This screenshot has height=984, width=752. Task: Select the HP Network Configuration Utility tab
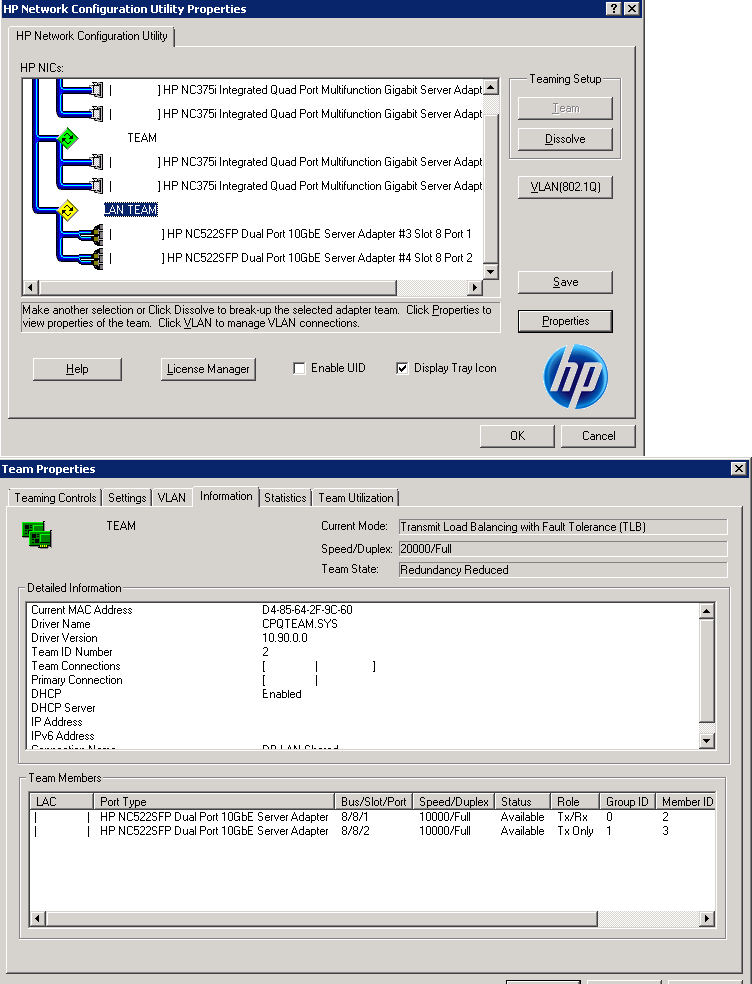[x=92, y=36]
